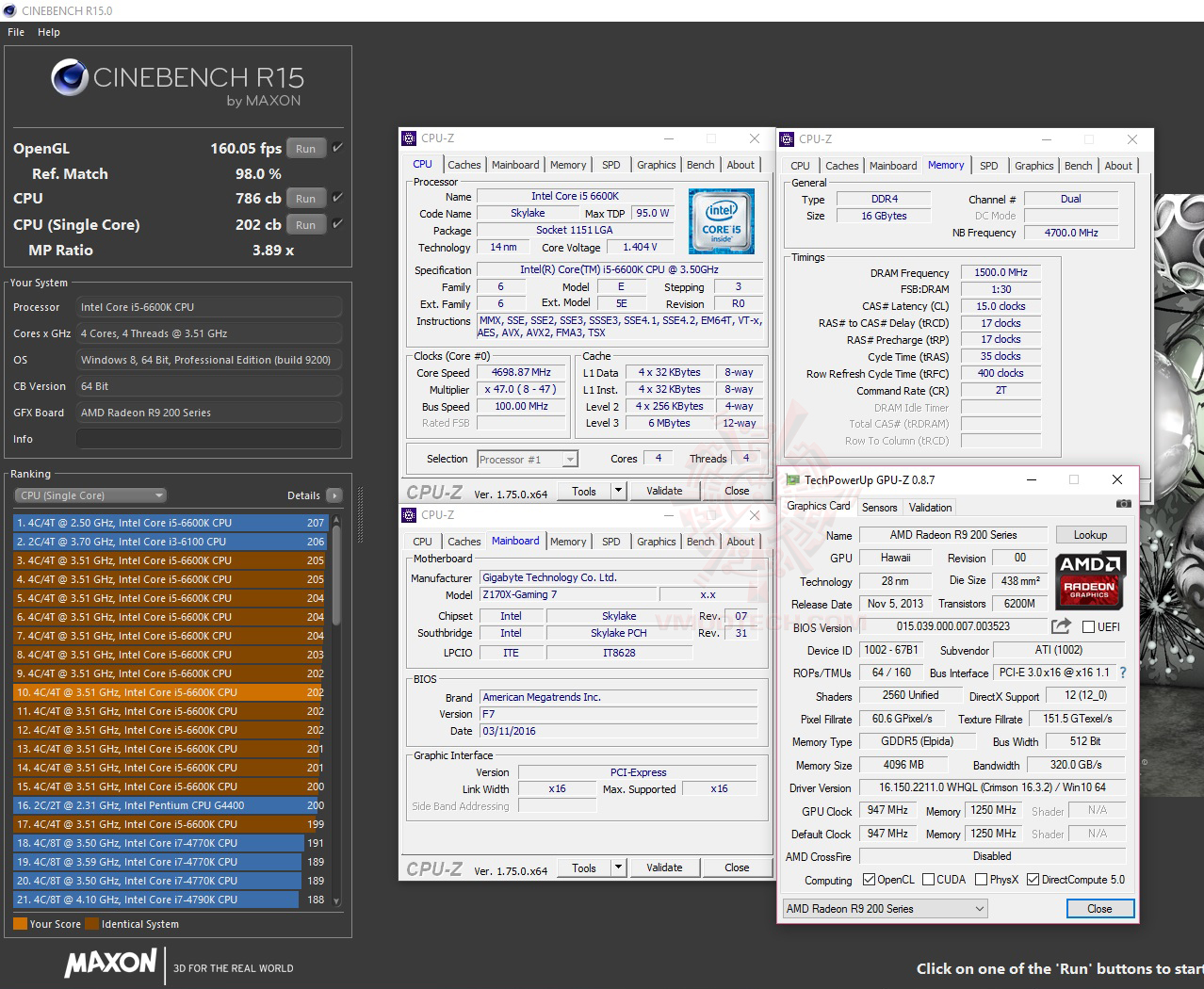Click the Processor field Intel Core i5-6600K CPU

(209, 307)
